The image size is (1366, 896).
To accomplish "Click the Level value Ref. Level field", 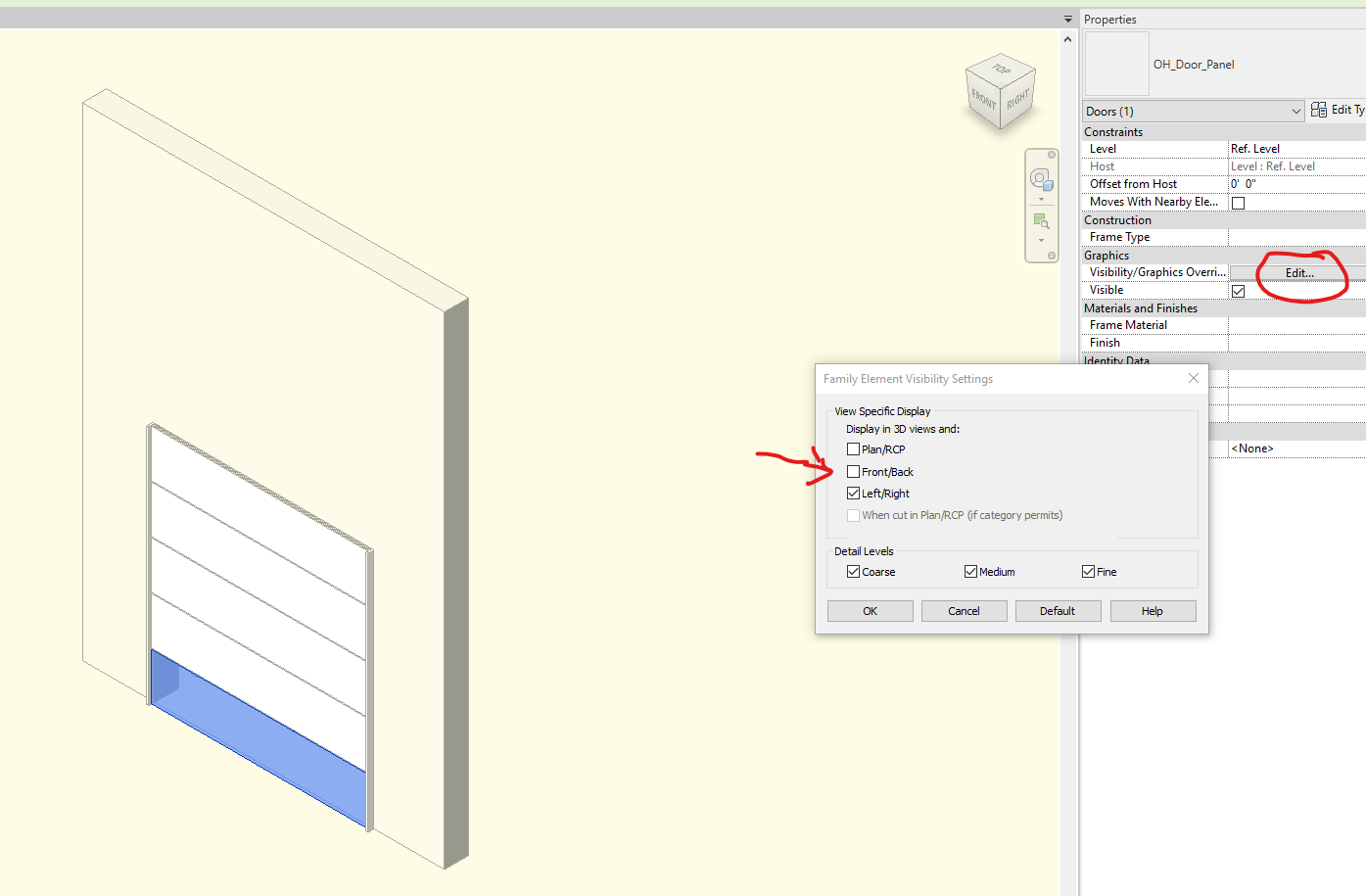I will (x=1297, y=149).
